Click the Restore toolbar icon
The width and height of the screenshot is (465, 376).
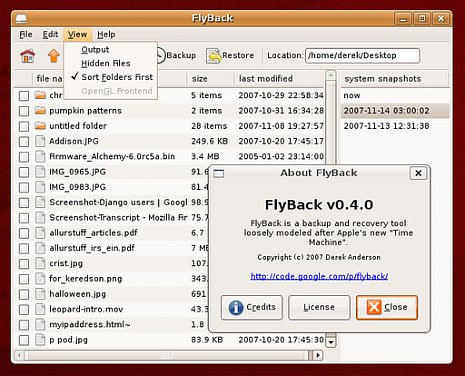click(214, 56)
